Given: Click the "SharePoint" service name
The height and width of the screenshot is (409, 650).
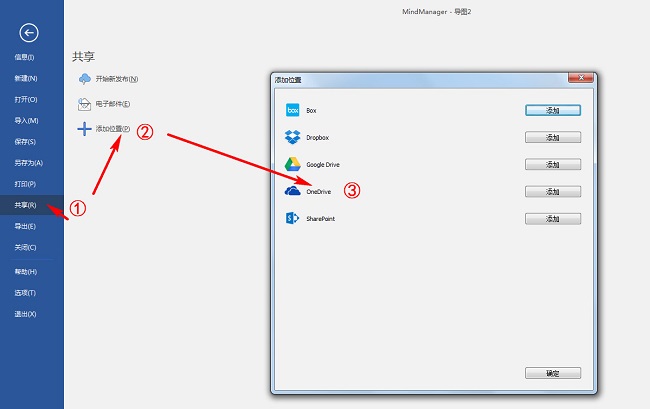Looking at the screenshot, I should [x=320, y=218].
